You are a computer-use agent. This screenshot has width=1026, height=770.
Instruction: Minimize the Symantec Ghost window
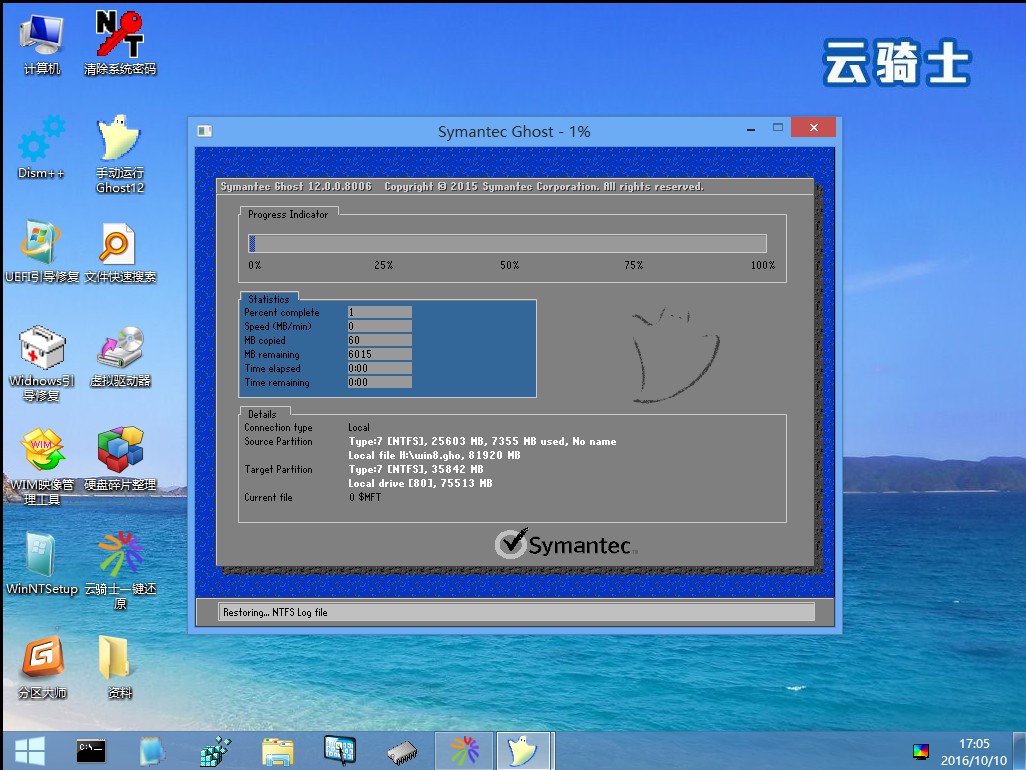751,129
